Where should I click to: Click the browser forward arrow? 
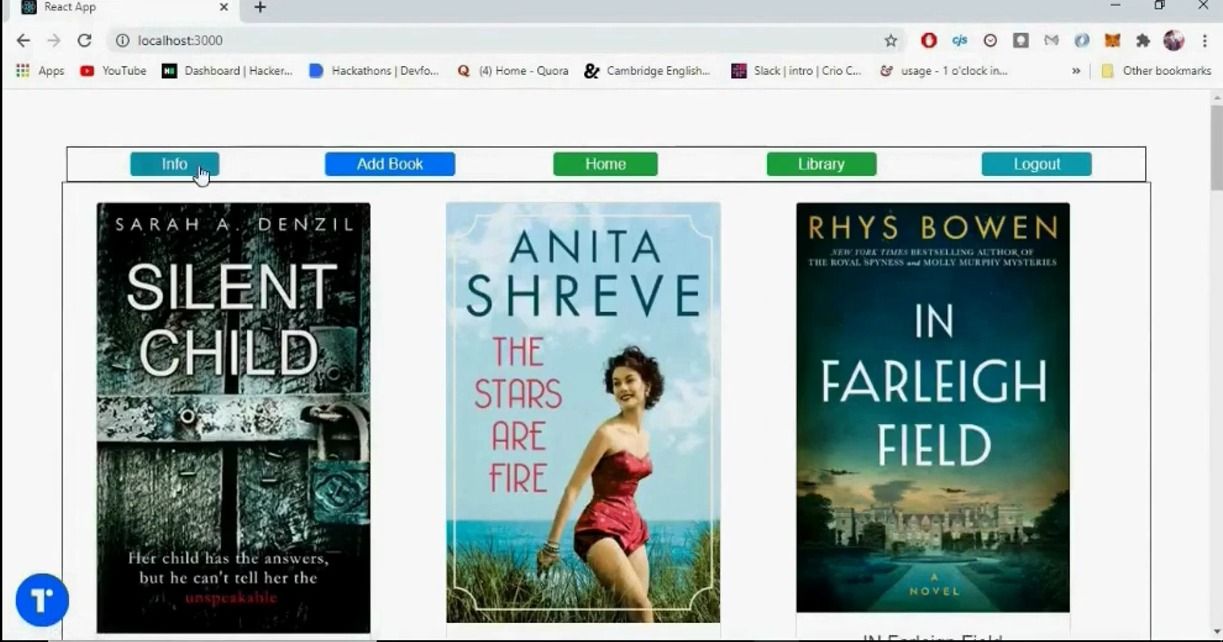[54, 41]
